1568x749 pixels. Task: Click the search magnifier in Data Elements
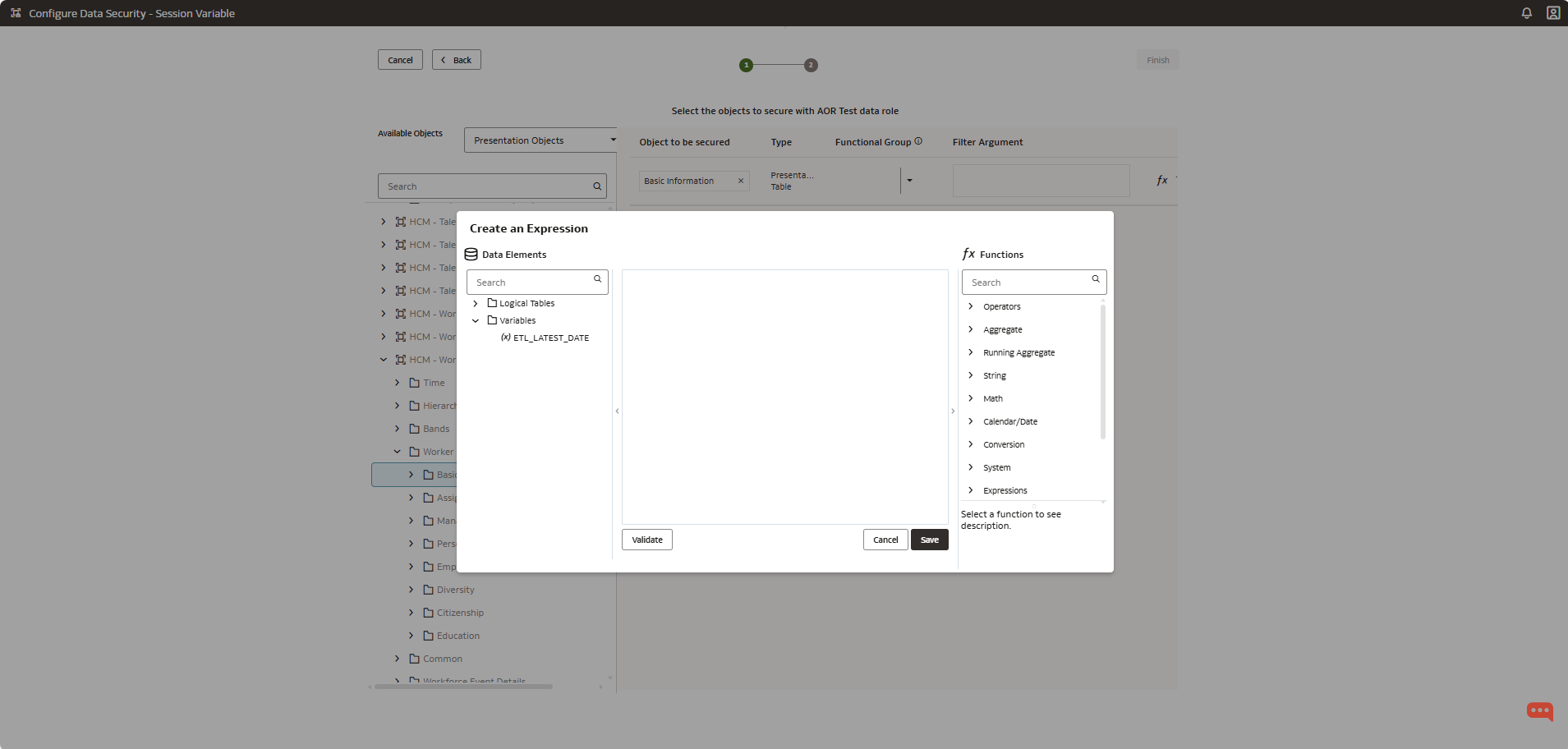point(597,279)
